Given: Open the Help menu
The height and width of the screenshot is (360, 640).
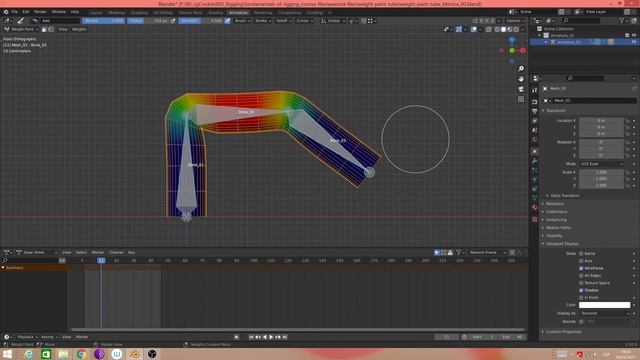Looking at the screenshot, I should point(75,12).
